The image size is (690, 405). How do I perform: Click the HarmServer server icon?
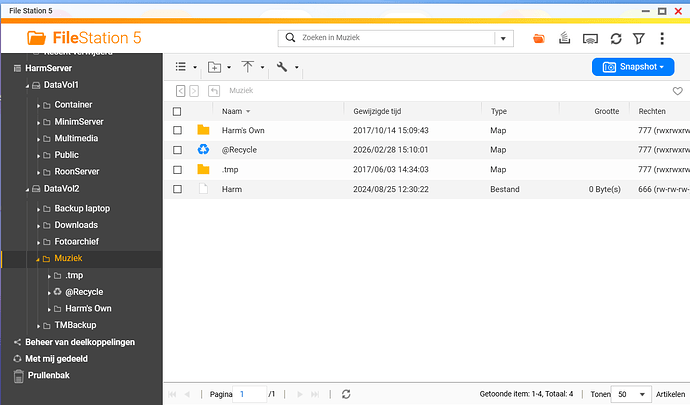click(x=17, y=68)
